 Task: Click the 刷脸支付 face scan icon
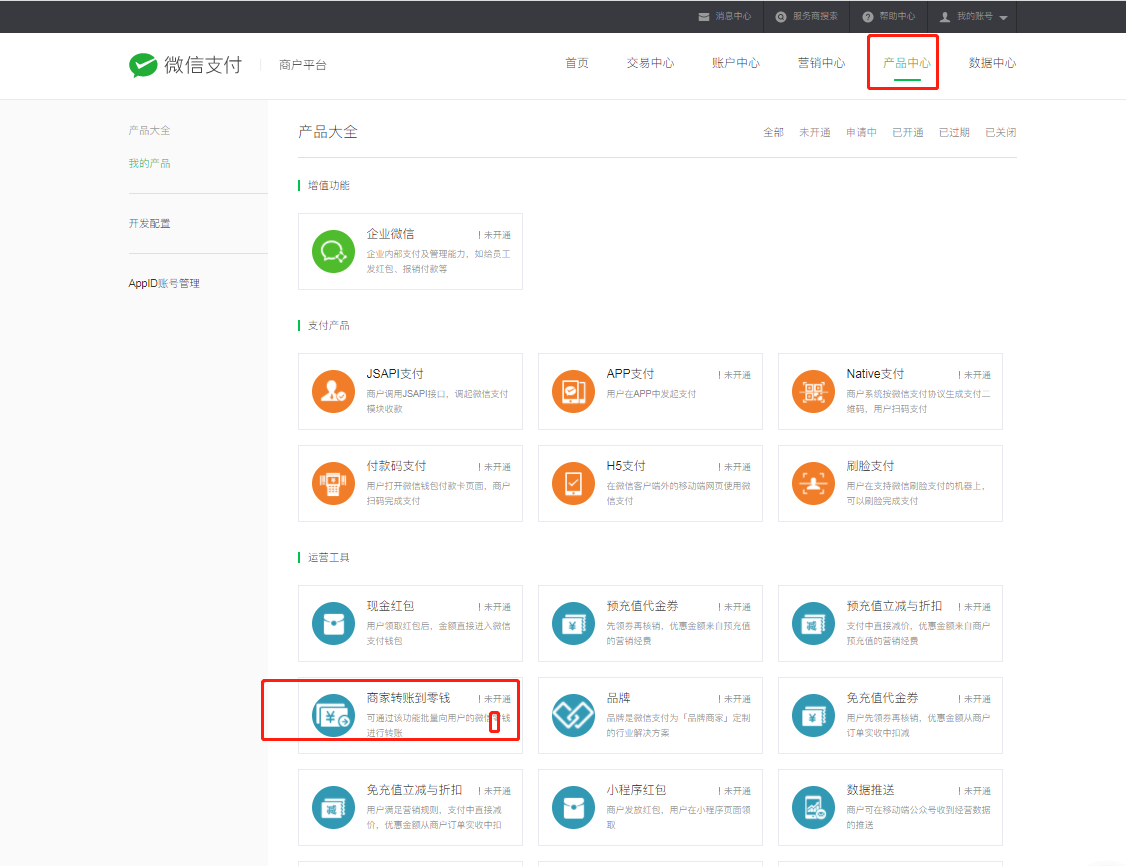coord(813,483)
